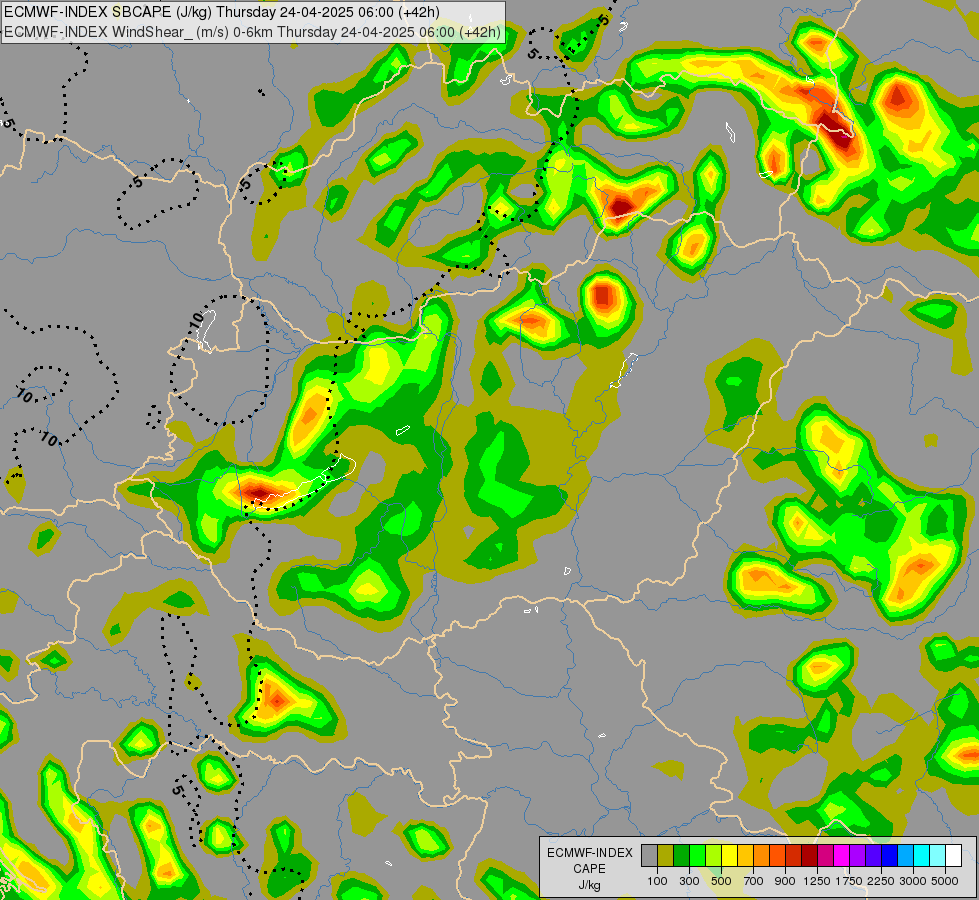Click the '500' tick label in legend

(721, 881)
